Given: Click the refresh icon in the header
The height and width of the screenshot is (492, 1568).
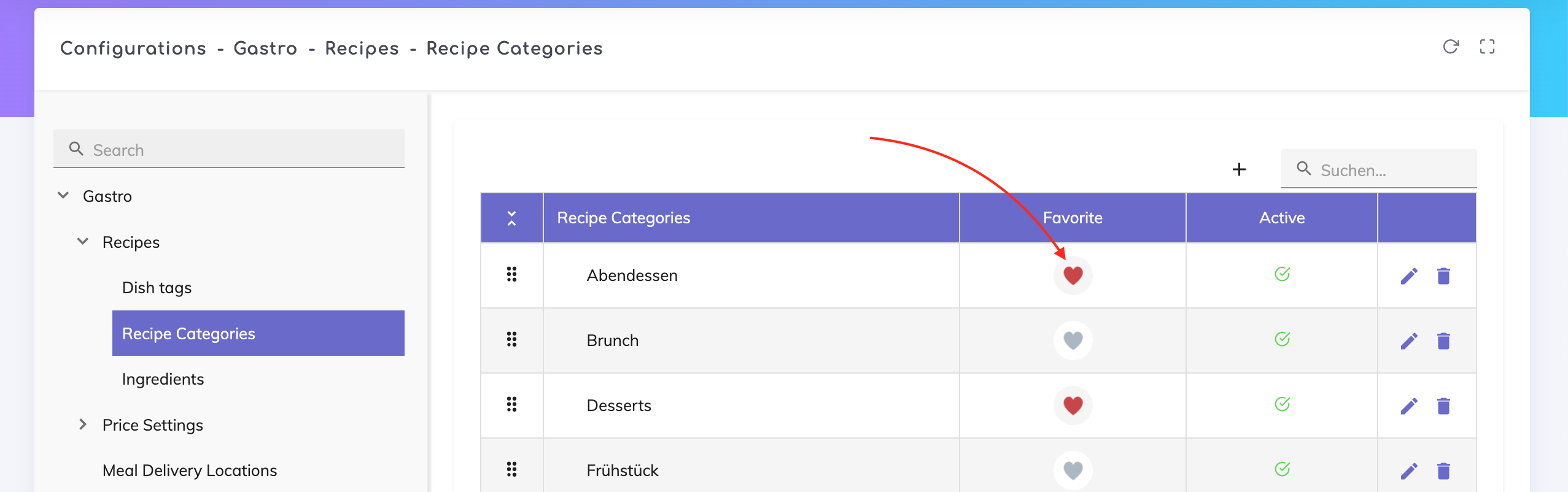Looking at the screenshot, I should pos(1451,47).
